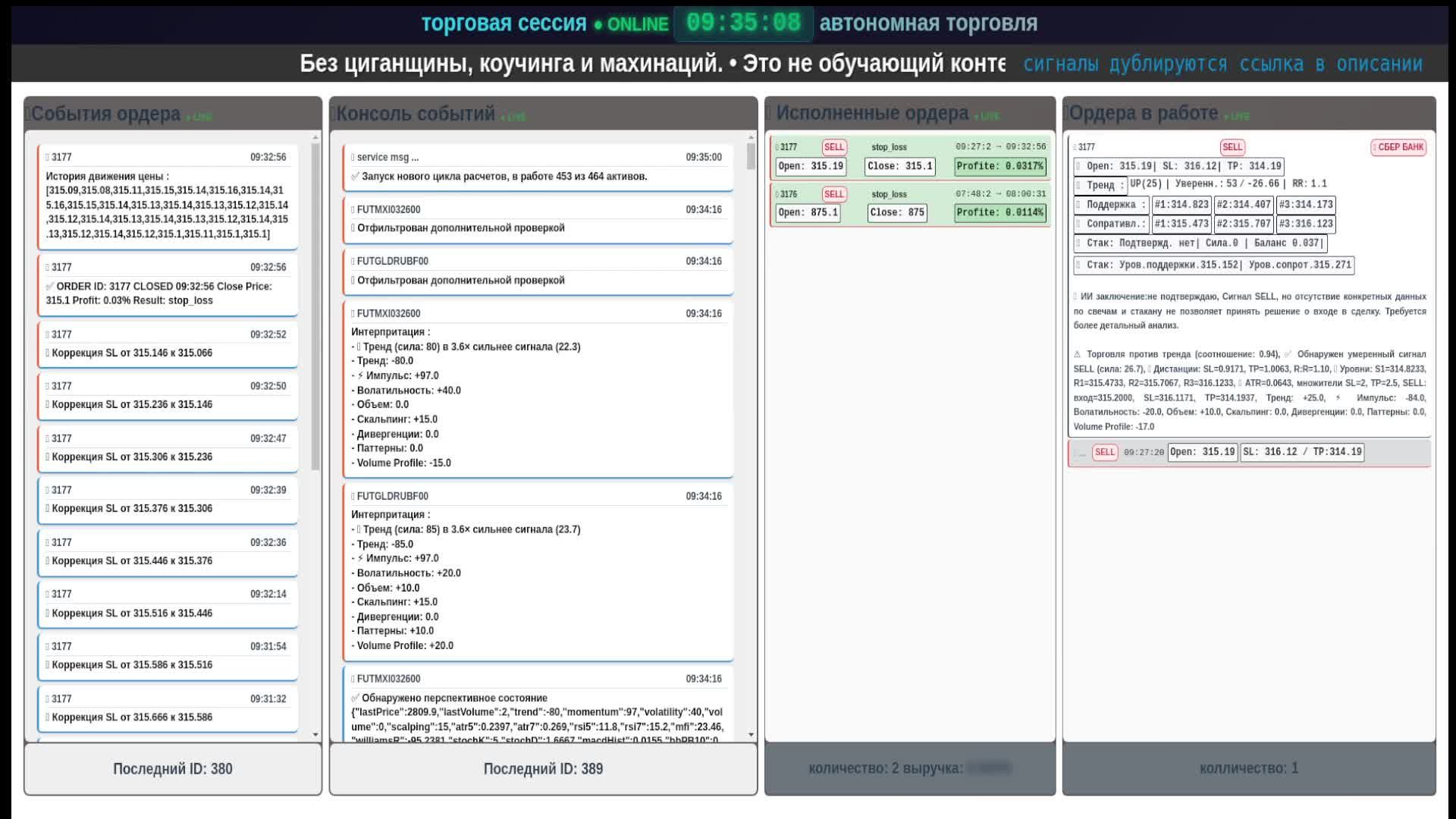Click the green ONLINE status indicator
The image size is (1456, 819).
tap(631, 24)
